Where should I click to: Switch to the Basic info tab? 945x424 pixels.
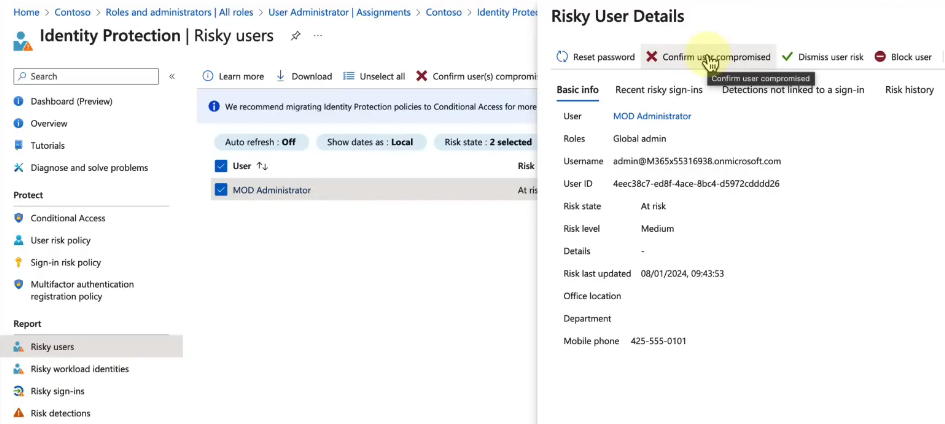pyautogui.click(x=577, y=90)
